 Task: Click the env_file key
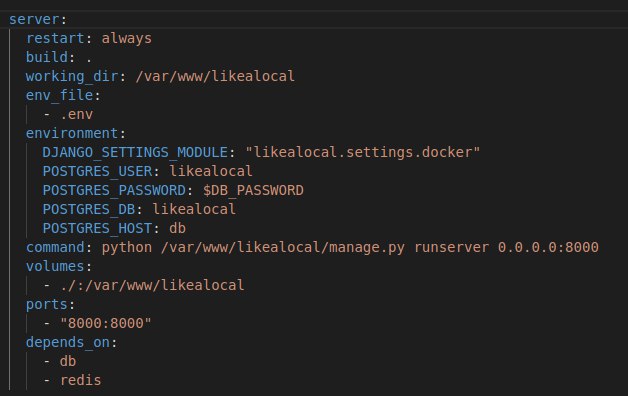[59, 95]
